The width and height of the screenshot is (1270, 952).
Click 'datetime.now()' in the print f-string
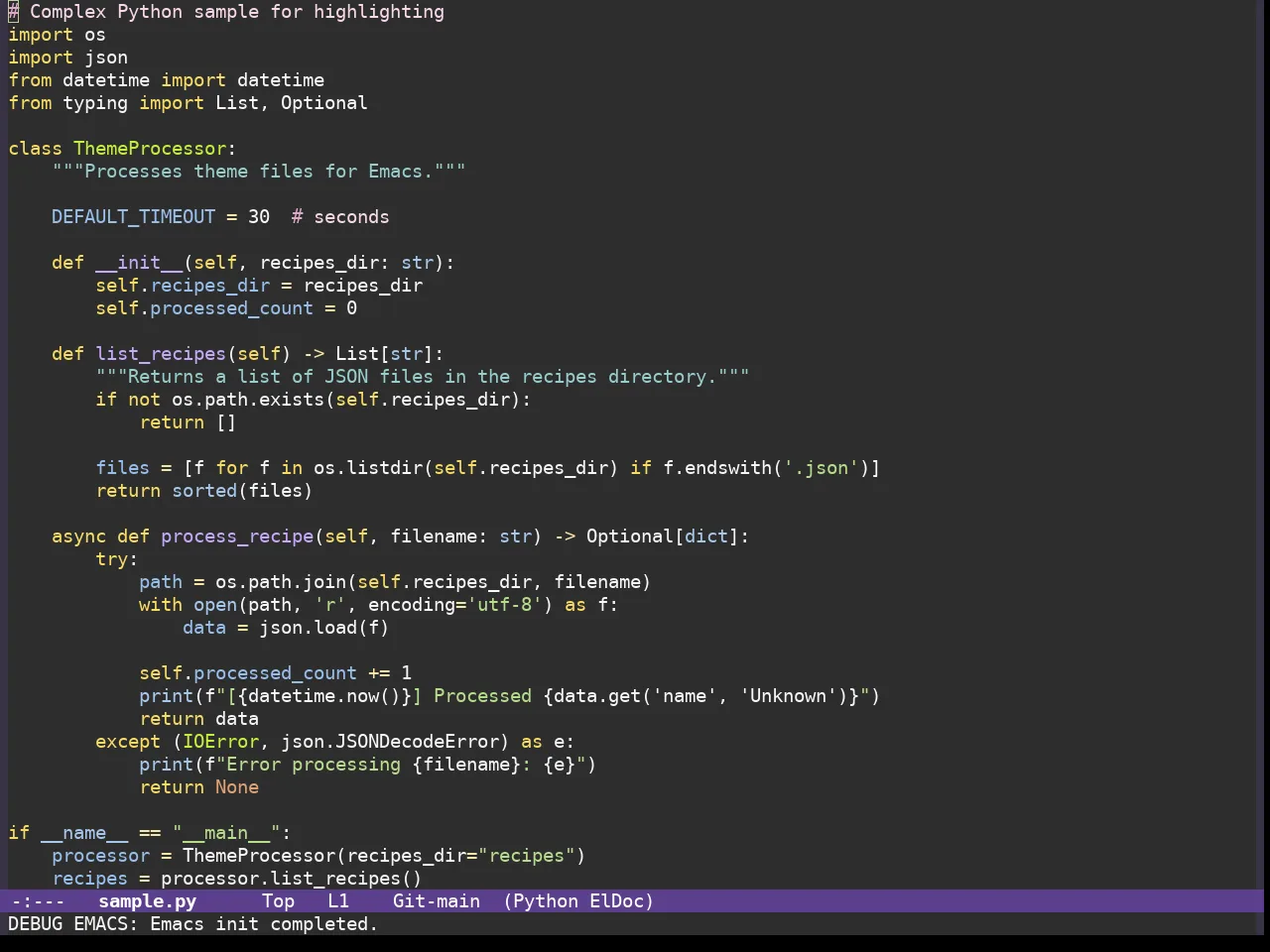324,696
